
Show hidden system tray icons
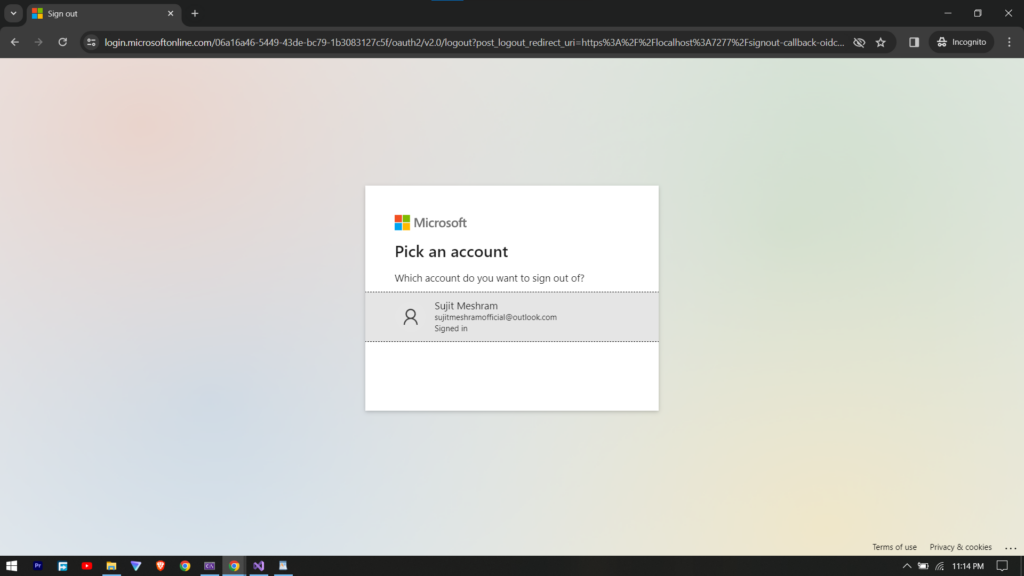[907, 566]
